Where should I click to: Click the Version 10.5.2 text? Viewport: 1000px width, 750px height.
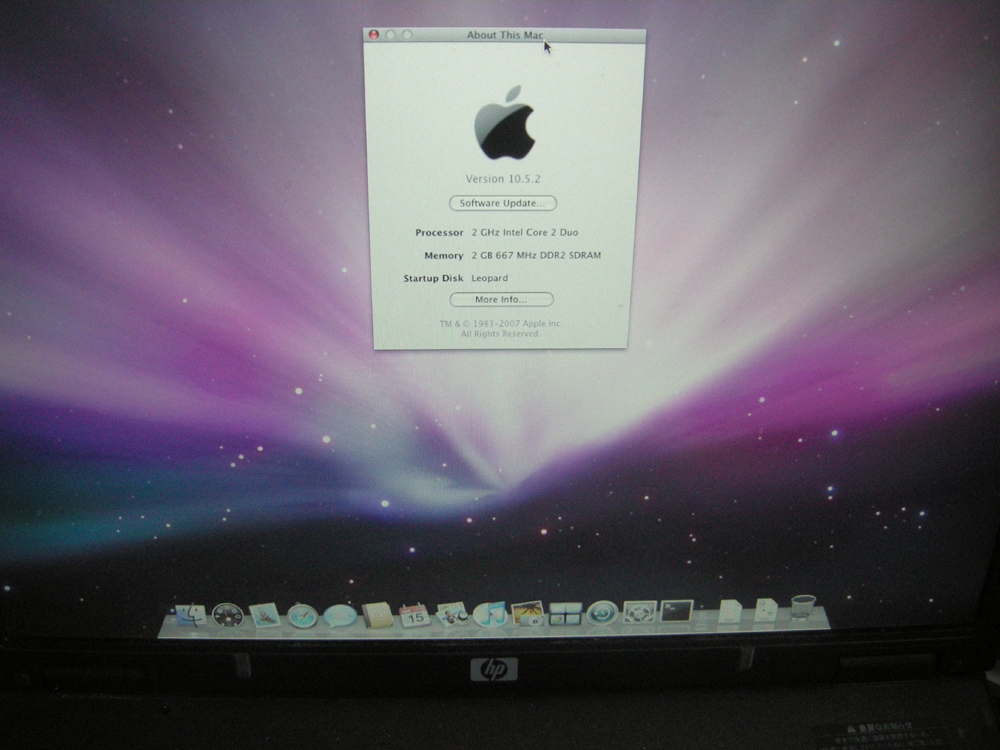coord(503,179)
